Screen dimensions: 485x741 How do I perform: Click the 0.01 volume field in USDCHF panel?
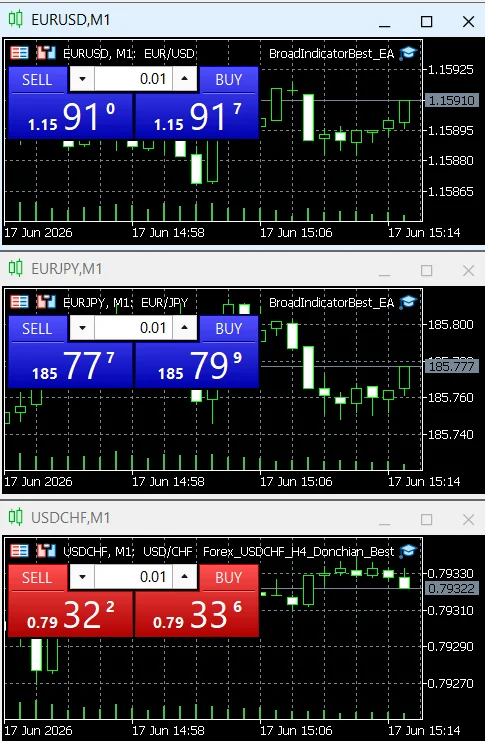pos(133,577)
